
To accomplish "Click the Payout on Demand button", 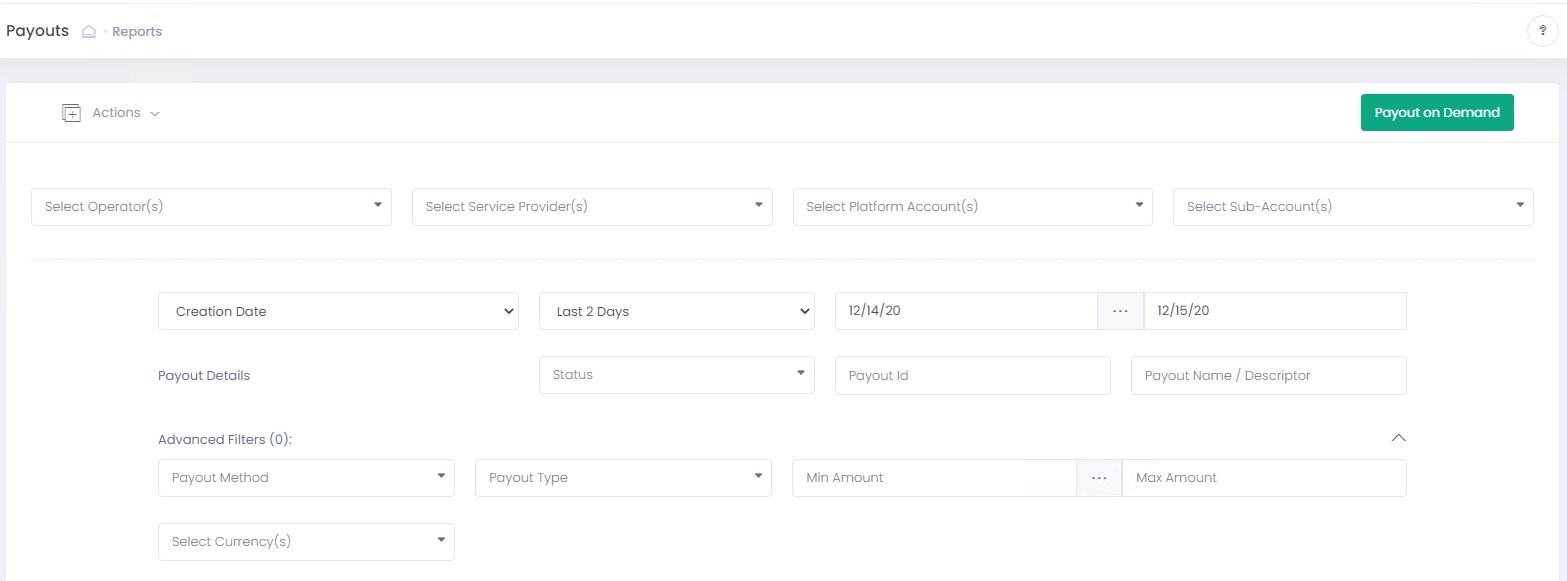I will 1436,113.
